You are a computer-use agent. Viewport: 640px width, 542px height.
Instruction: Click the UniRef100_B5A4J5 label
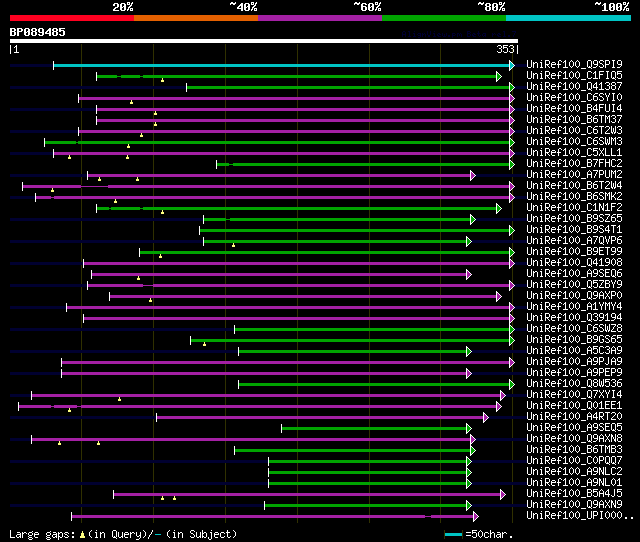(x=574, y=494)
